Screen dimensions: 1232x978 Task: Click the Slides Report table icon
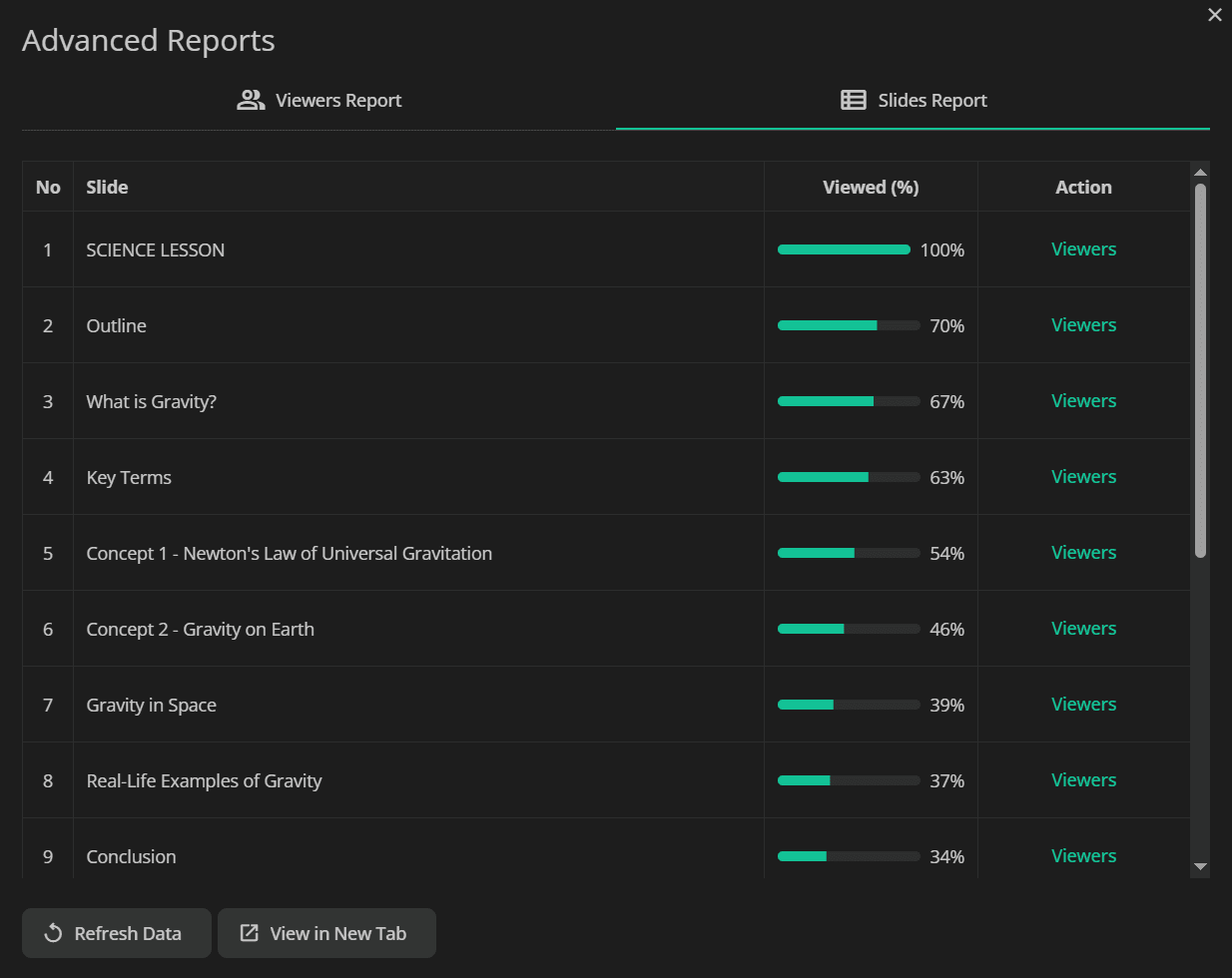(854, 100)
